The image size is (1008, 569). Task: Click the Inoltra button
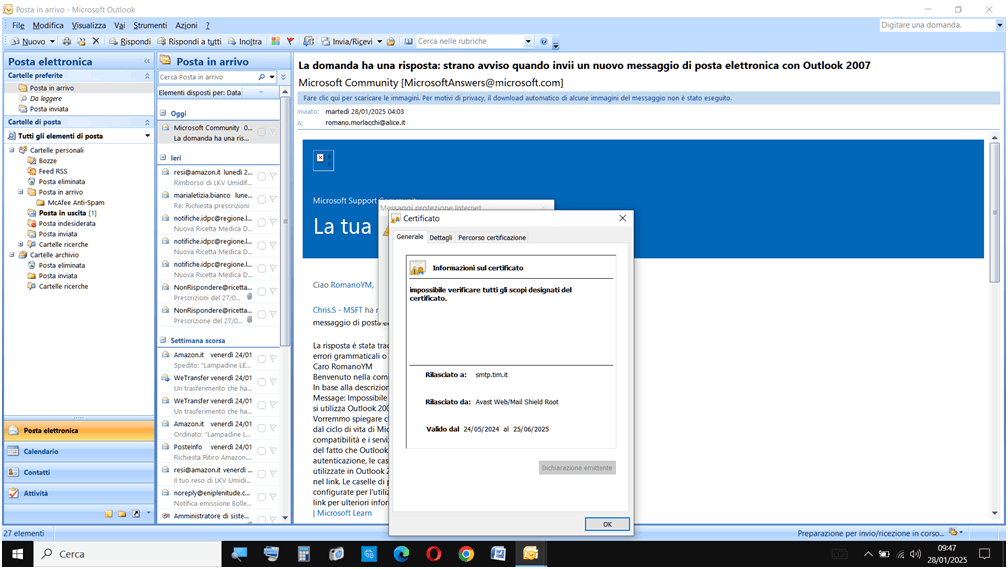[x=245, y=41]
